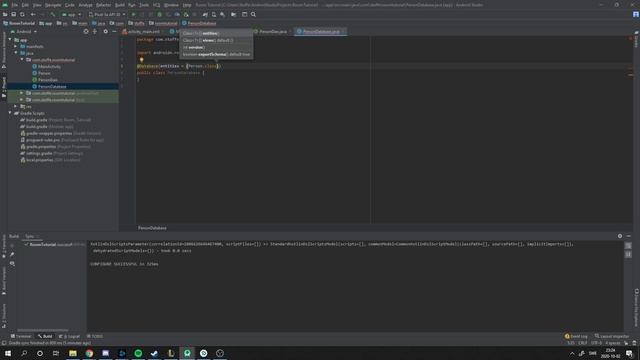
Task: Minimize the Build panel using minus icon
Action: (x=629, y=236)
